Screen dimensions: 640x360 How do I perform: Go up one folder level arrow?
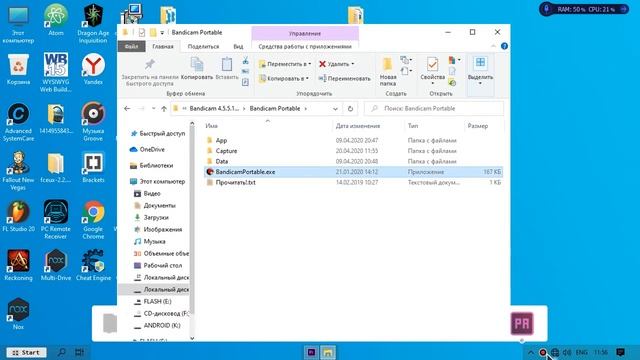pos(164,109)
